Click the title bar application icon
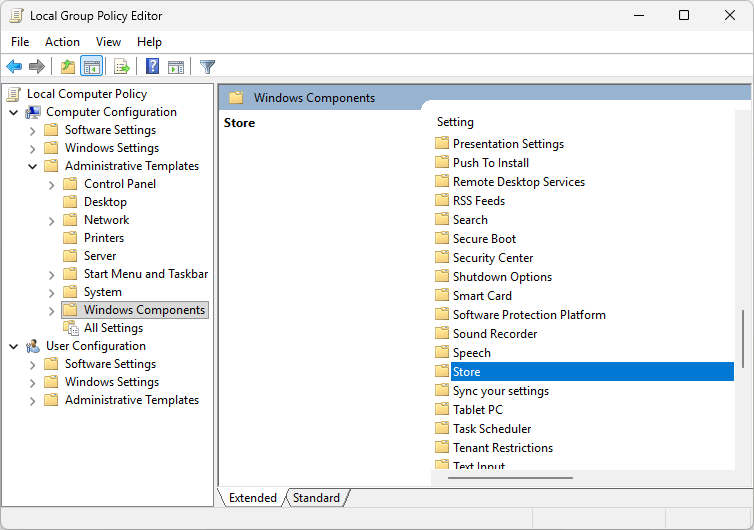The height and width of the screenshot is (530, 754). click(x=16, y=16)
